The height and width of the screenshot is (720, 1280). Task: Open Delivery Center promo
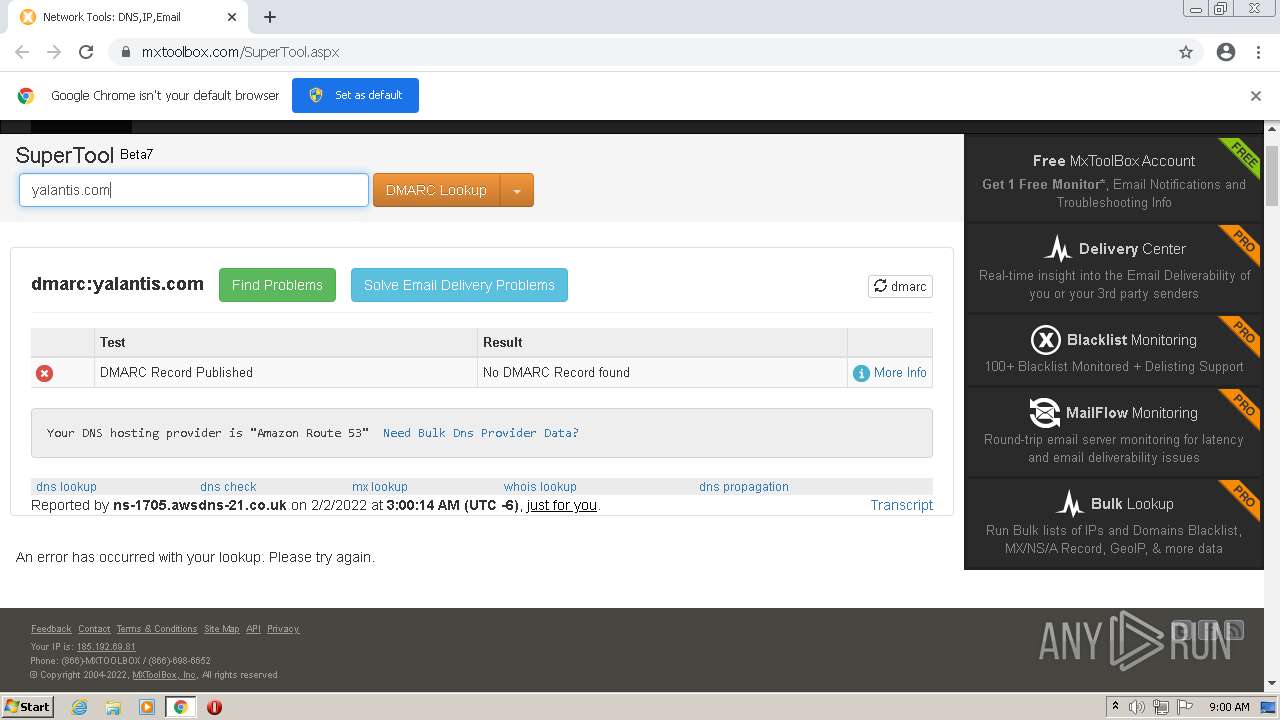[1114, 268]
